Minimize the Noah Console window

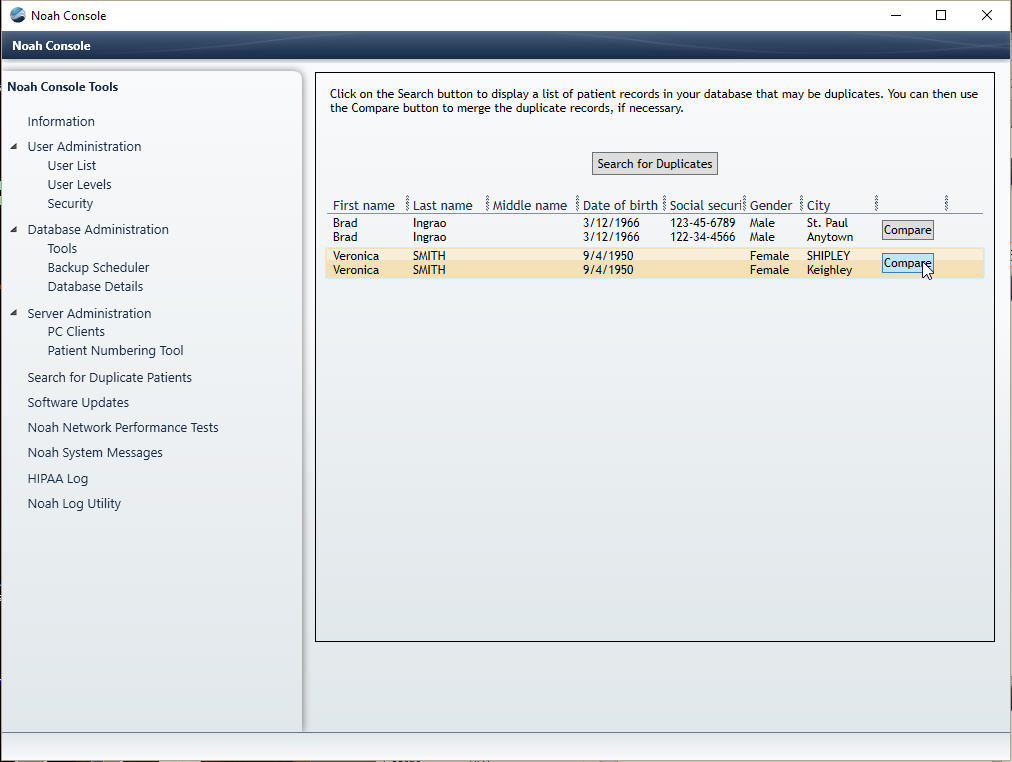point(896,15)
